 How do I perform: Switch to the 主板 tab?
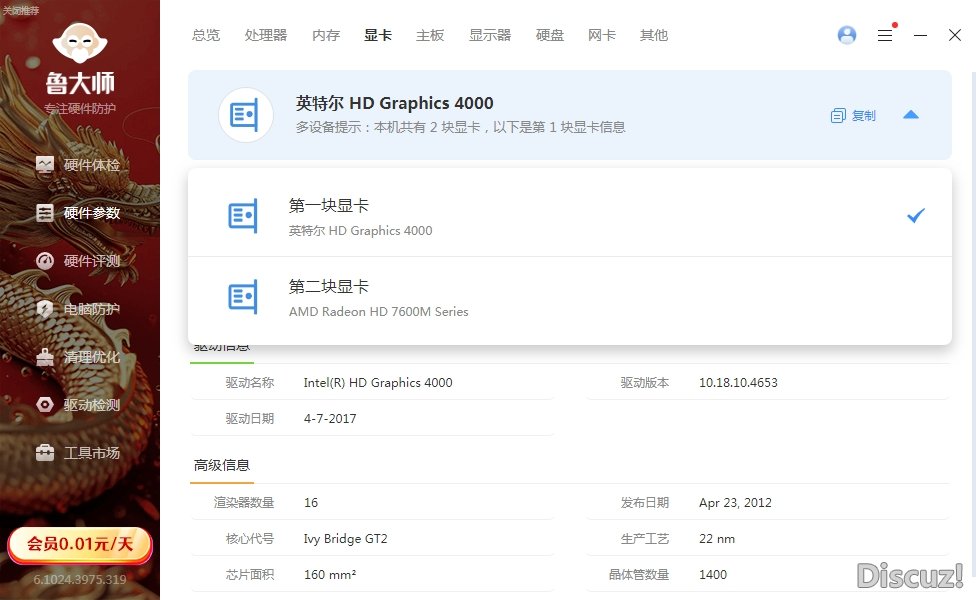pyautogui.click(x=430, y=35)
